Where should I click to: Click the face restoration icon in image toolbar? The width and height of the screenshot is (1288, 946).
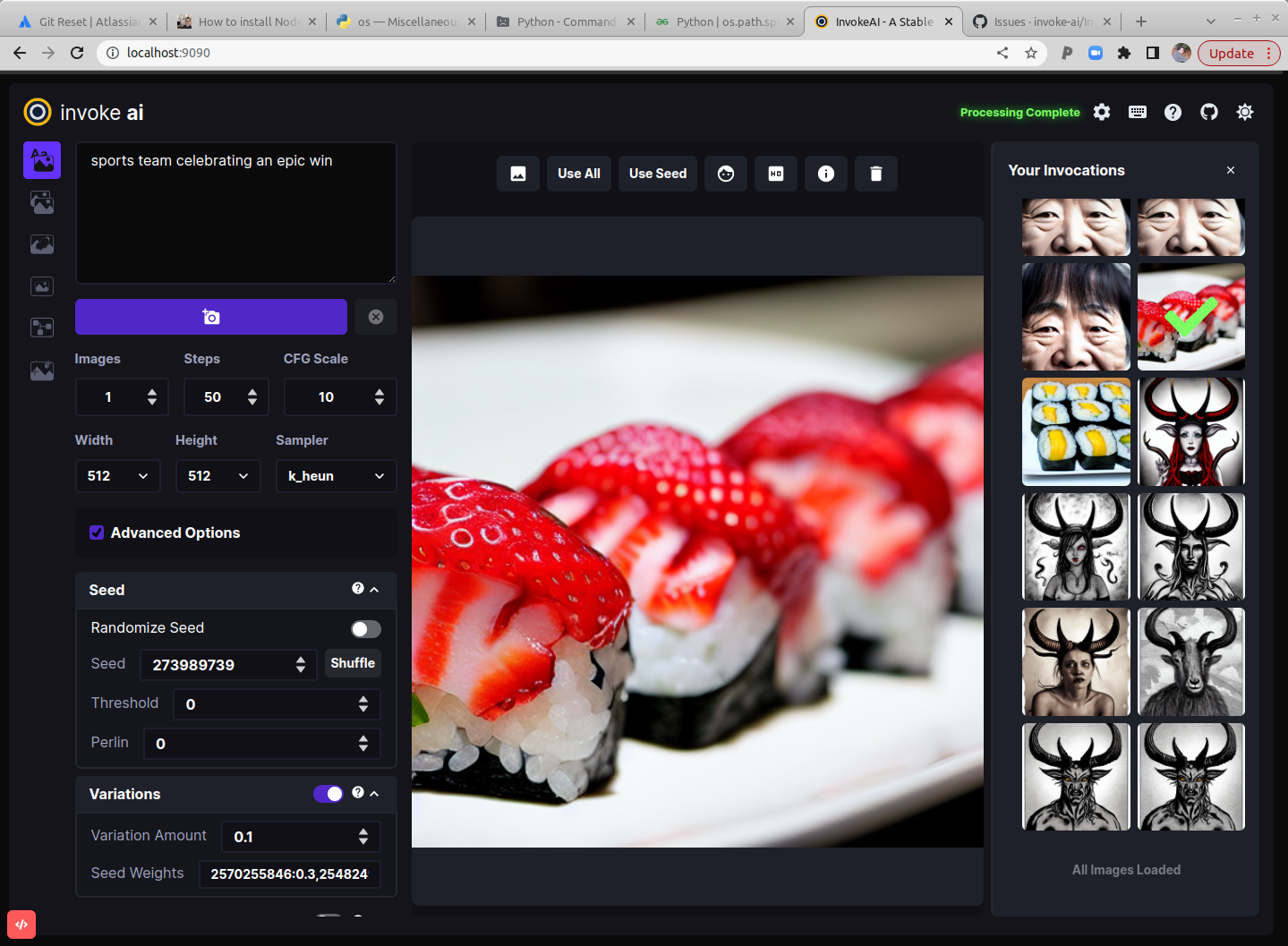(x=726, y=174)
